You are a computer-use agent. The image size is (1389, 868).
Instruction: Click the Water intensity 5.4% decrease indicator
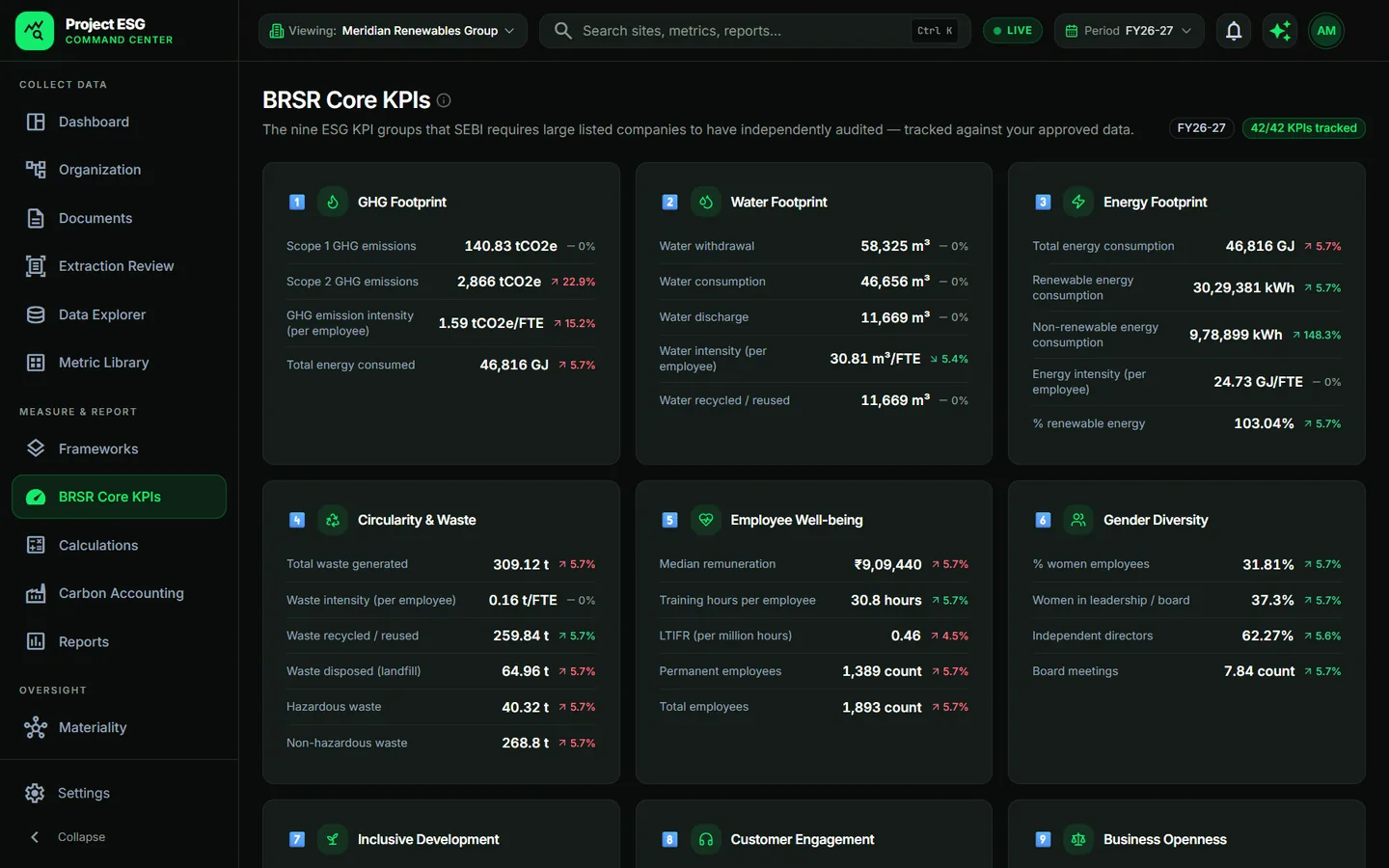click(x=949, y=359)
